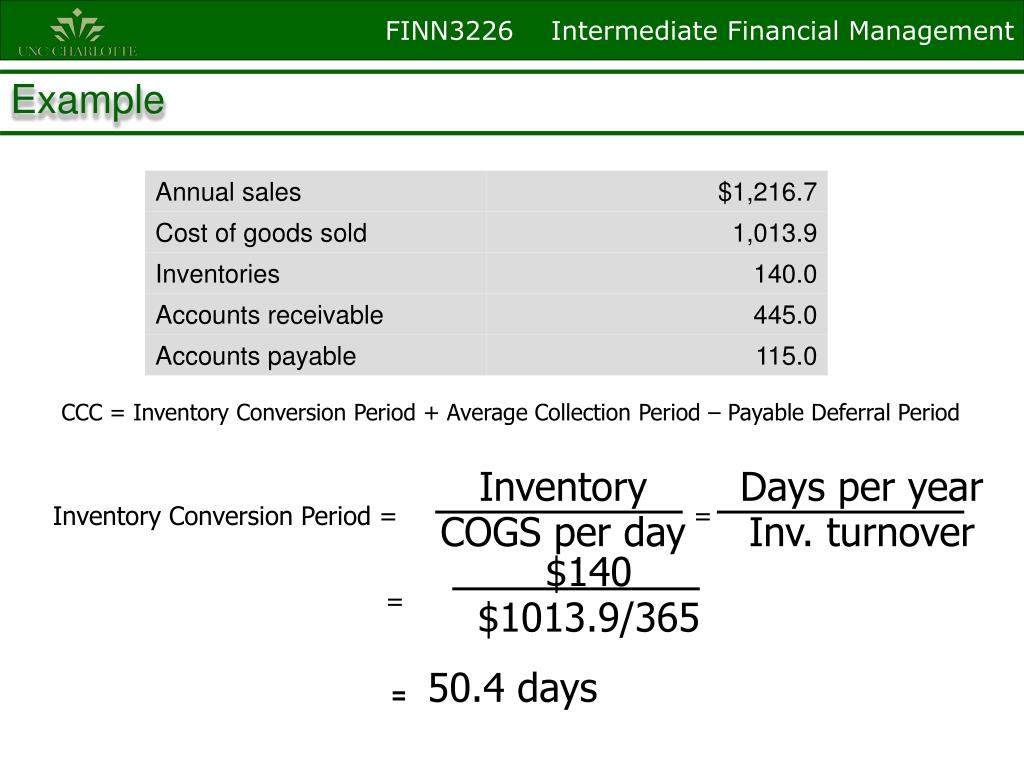Select the FINN3226 course code text
The height and width of the screenshot is (768, 1024).
pos(449,31)
